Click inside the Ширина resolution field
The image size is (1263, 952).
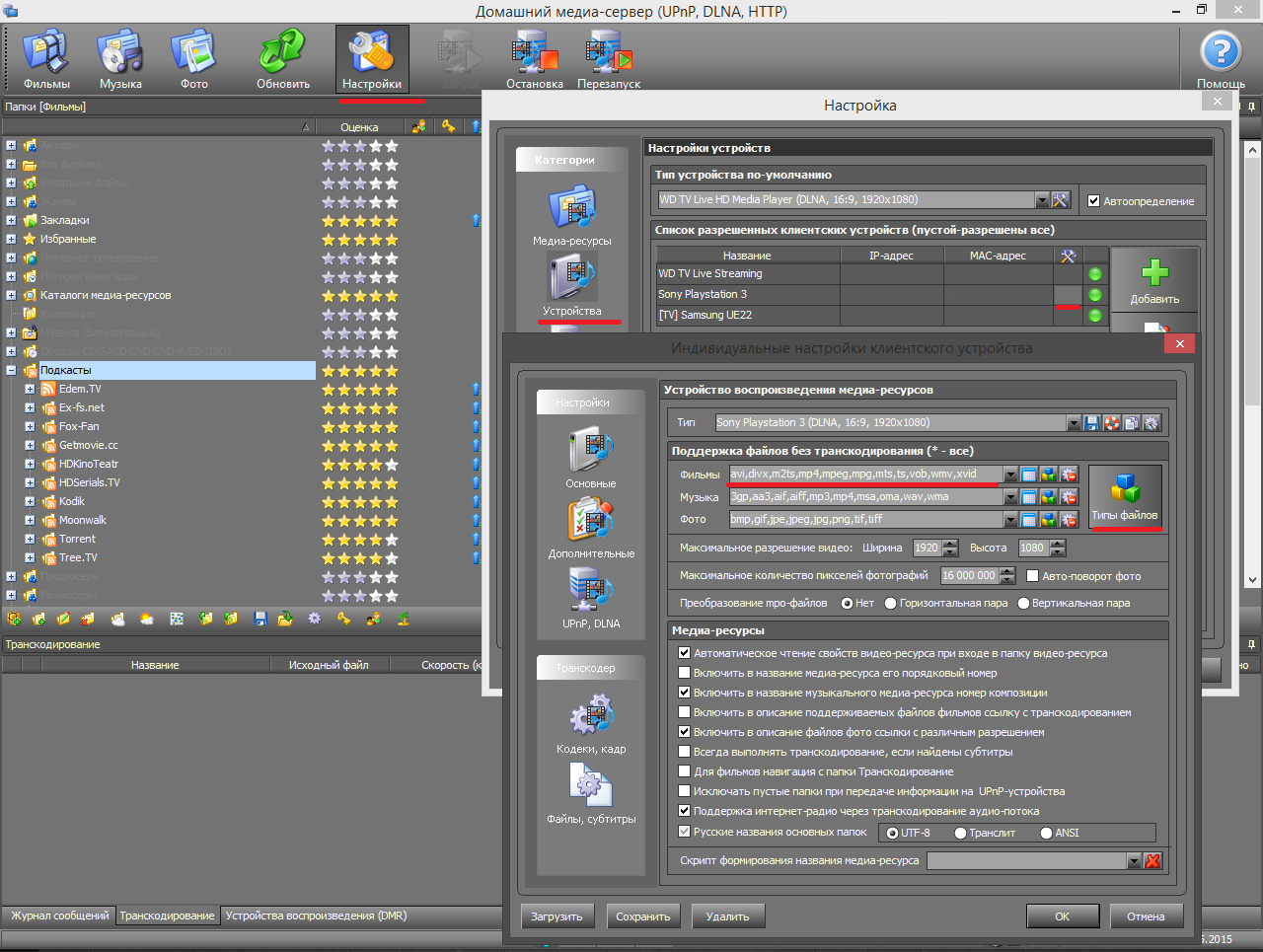pyautogui.click(x=927, y=549)
